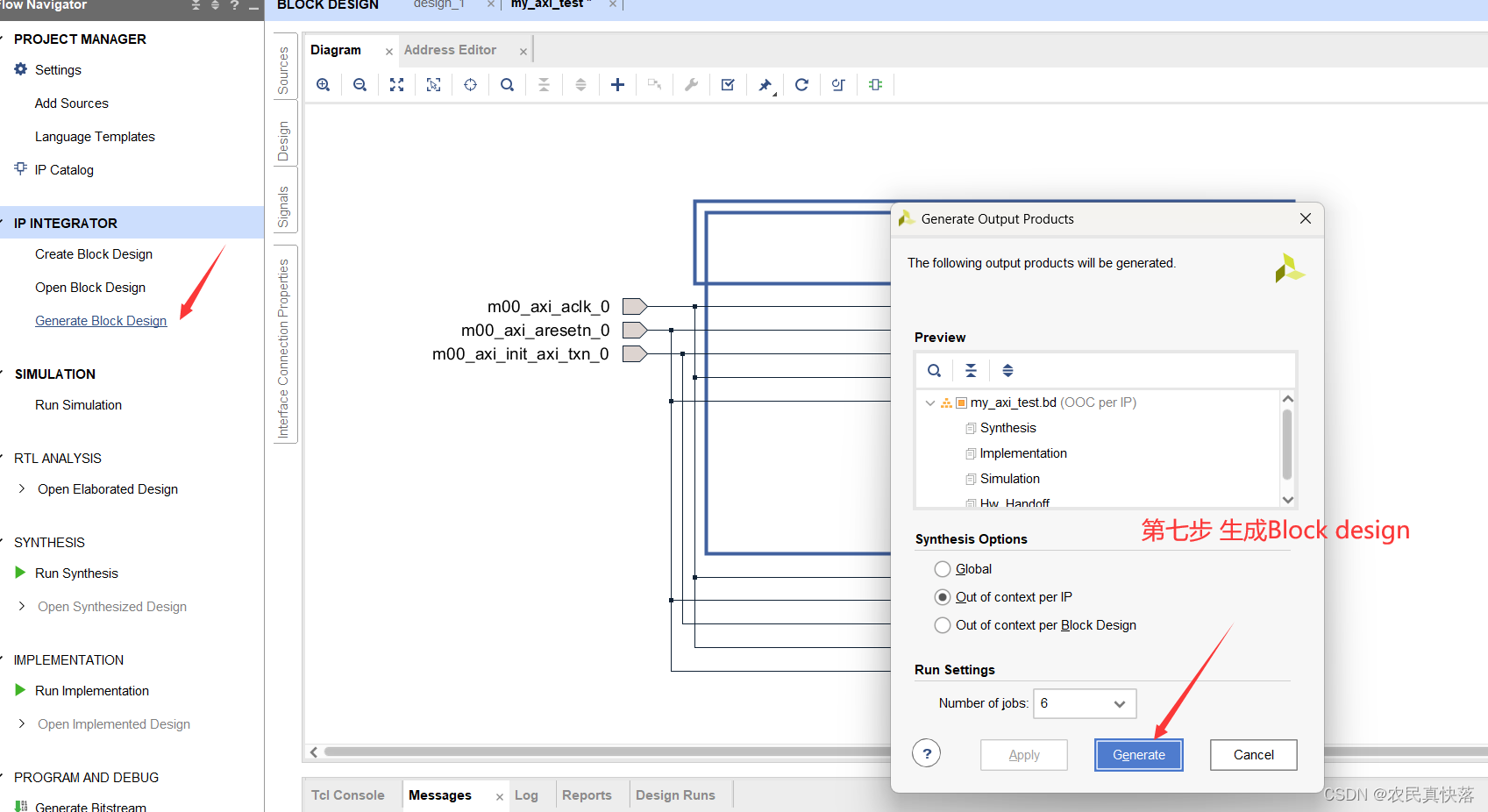Click the Generate Block Design link
The image size is (1488, 812).
[x=101, y=321]
